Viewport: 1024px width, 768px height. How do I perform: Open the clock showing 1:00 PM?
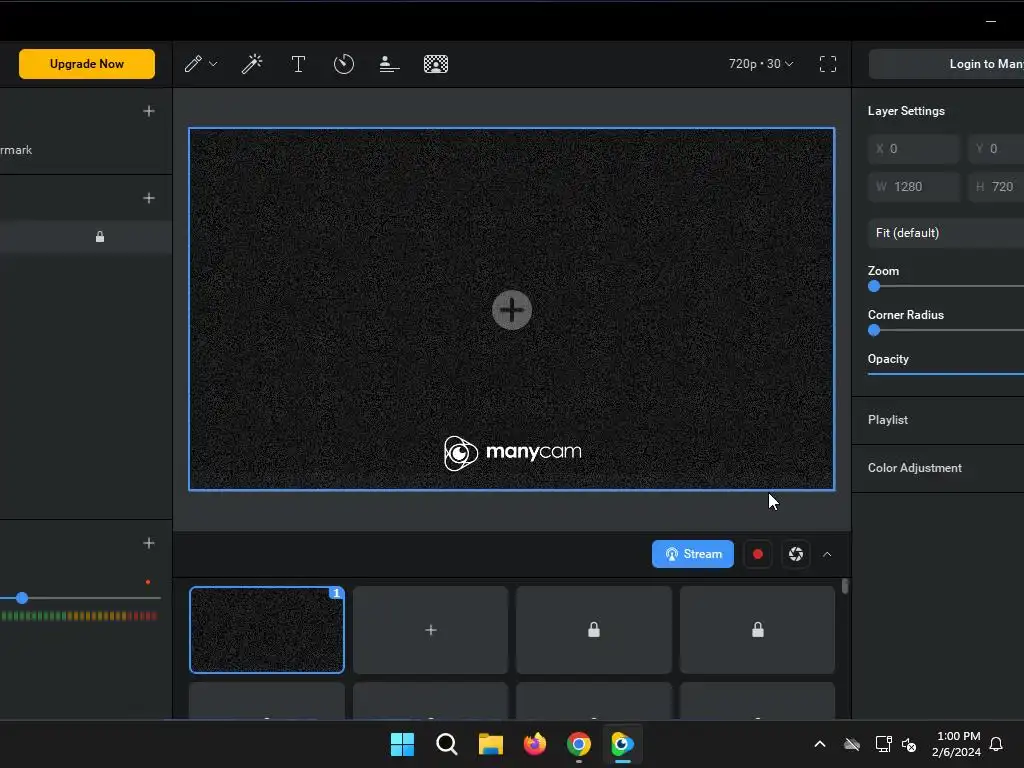coord(957,744)
